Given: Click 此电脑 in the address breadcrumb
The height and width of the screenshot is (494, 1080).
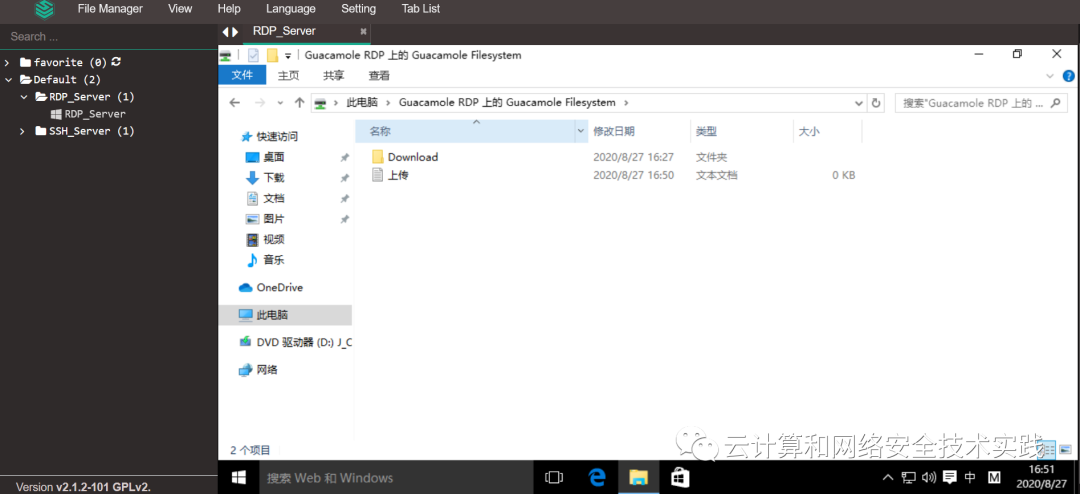Looking at the screenshot, I should [x=362, y=103].
